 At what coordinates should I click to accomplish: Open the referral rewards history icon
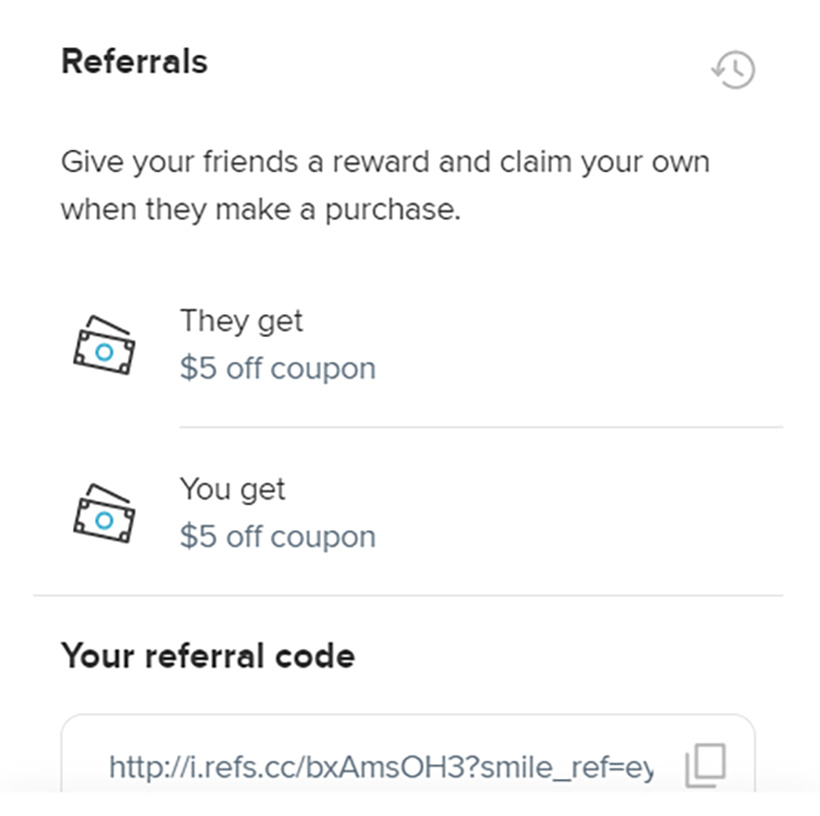click(733, 70)
